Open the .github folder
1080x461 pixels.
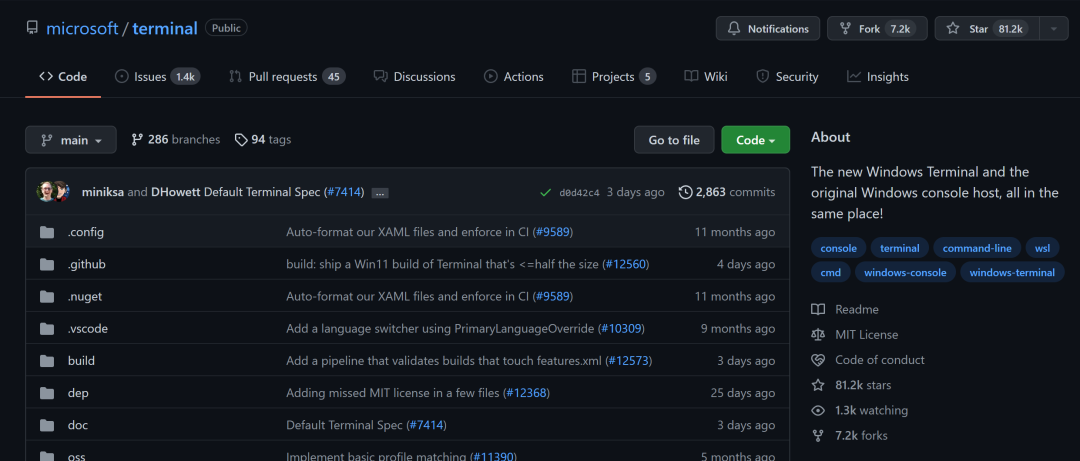click(x=87, y=264)
